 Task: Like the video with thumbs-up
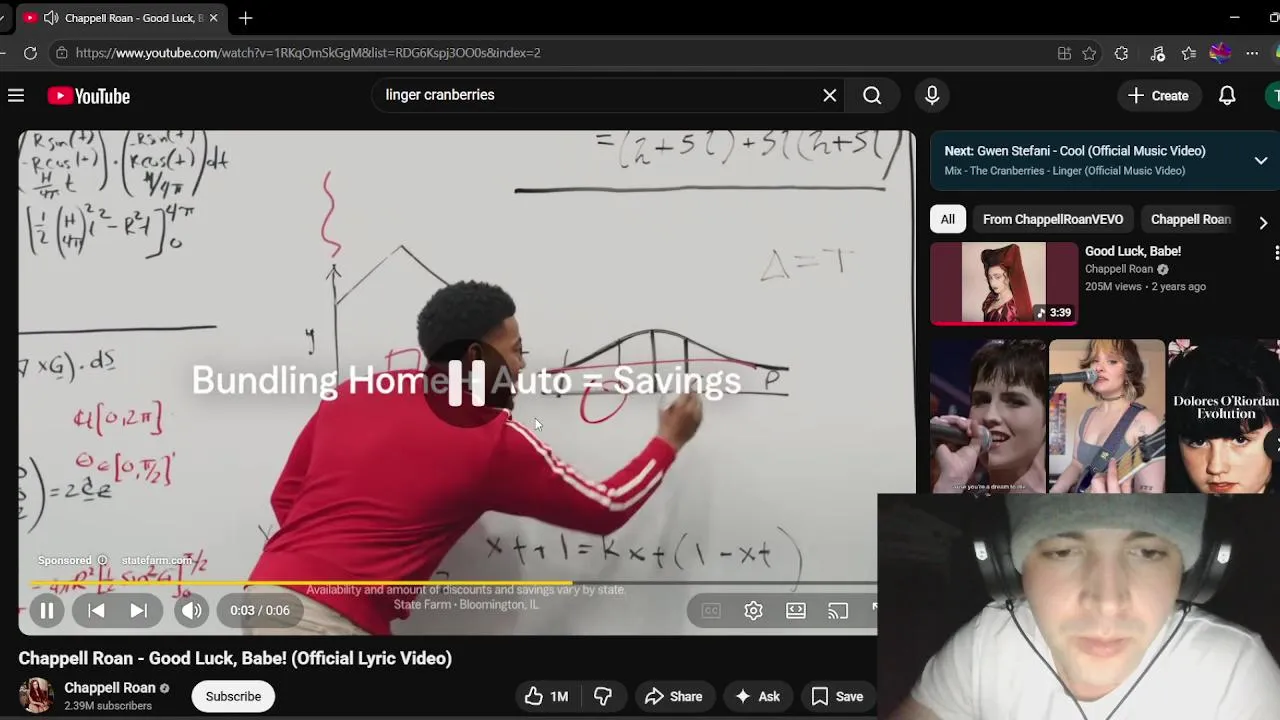point(546,697)
